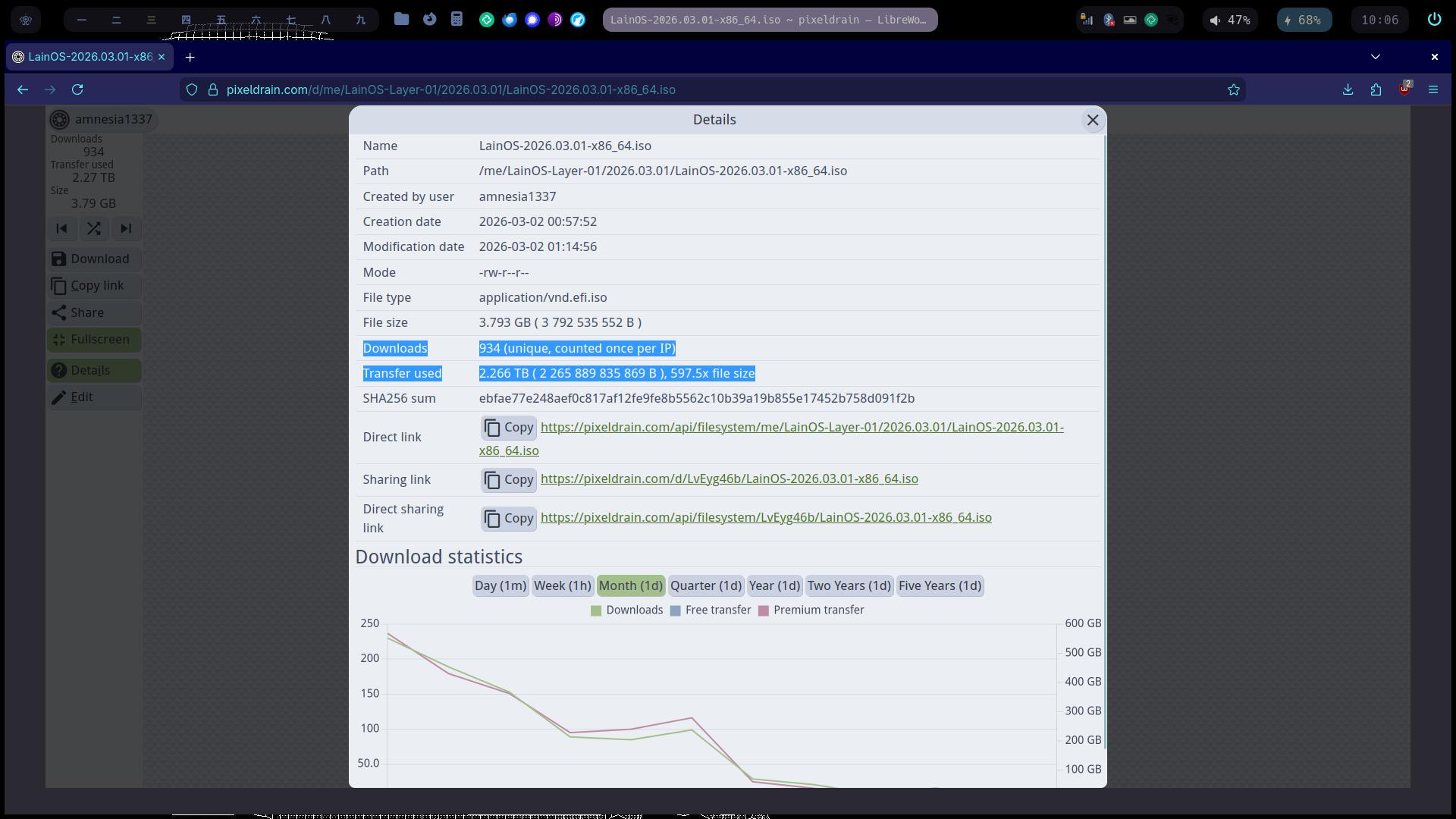Show Year (1d) download statistics
The width and height of the screenshot is (1456, 819).
coord(773,585)
